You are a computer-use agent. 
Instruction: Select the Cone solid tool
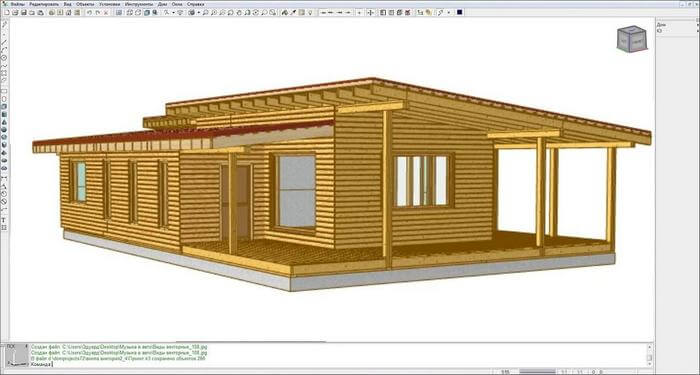pos(4,122)
